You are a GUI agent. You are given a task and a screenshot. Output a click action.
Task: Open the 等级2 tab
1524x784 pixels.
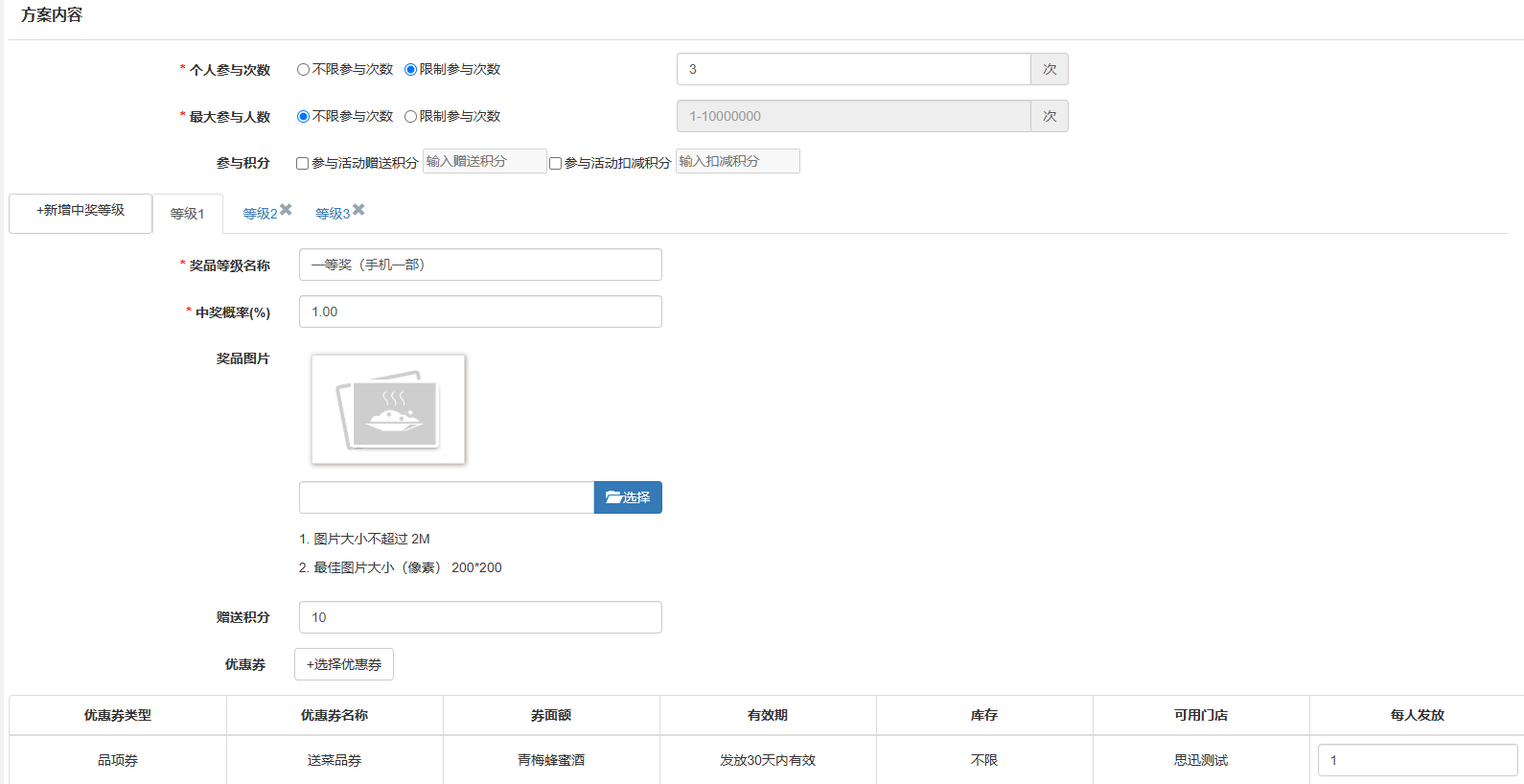coord(259,214)
